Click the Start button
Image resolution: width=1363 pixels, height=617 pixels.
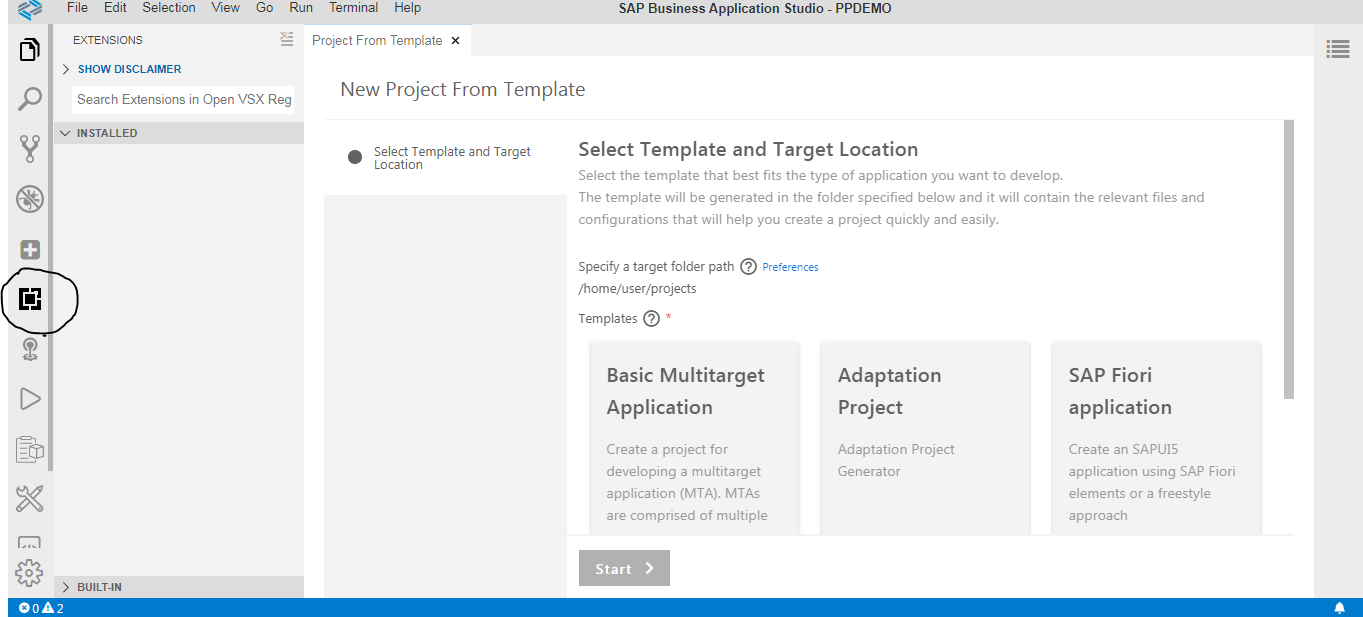point(624,568)
